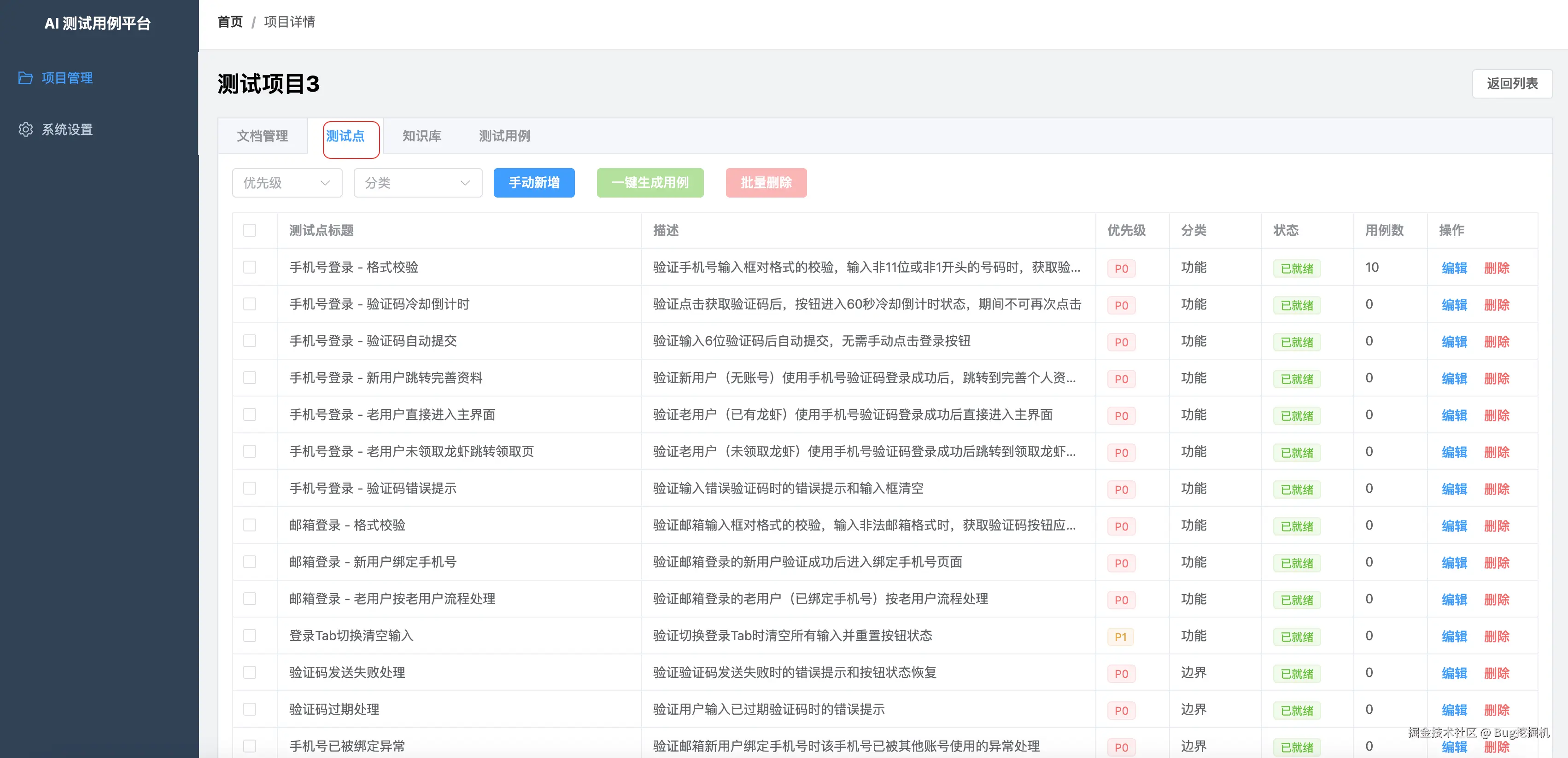Click 首页 breadcrumb link
Screen dimensions: 1568x758
pyautogui.click(x=229, y=22)
